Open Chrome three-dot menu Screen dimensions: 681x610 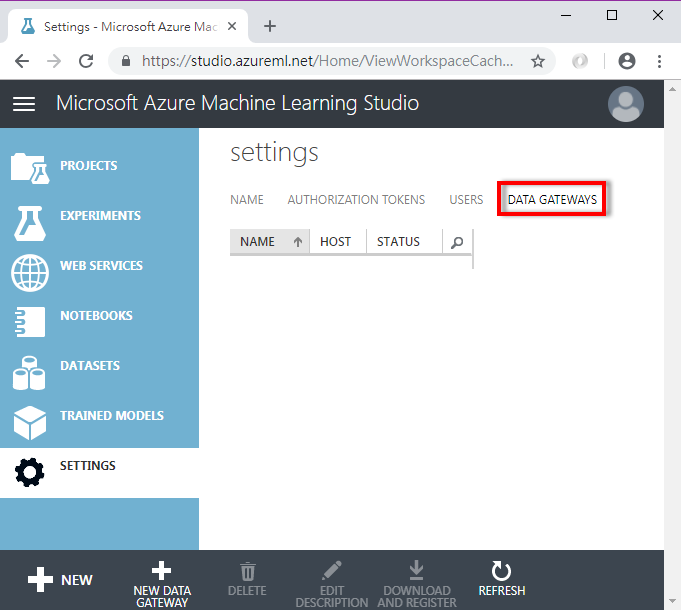click(x=659, y=61)
